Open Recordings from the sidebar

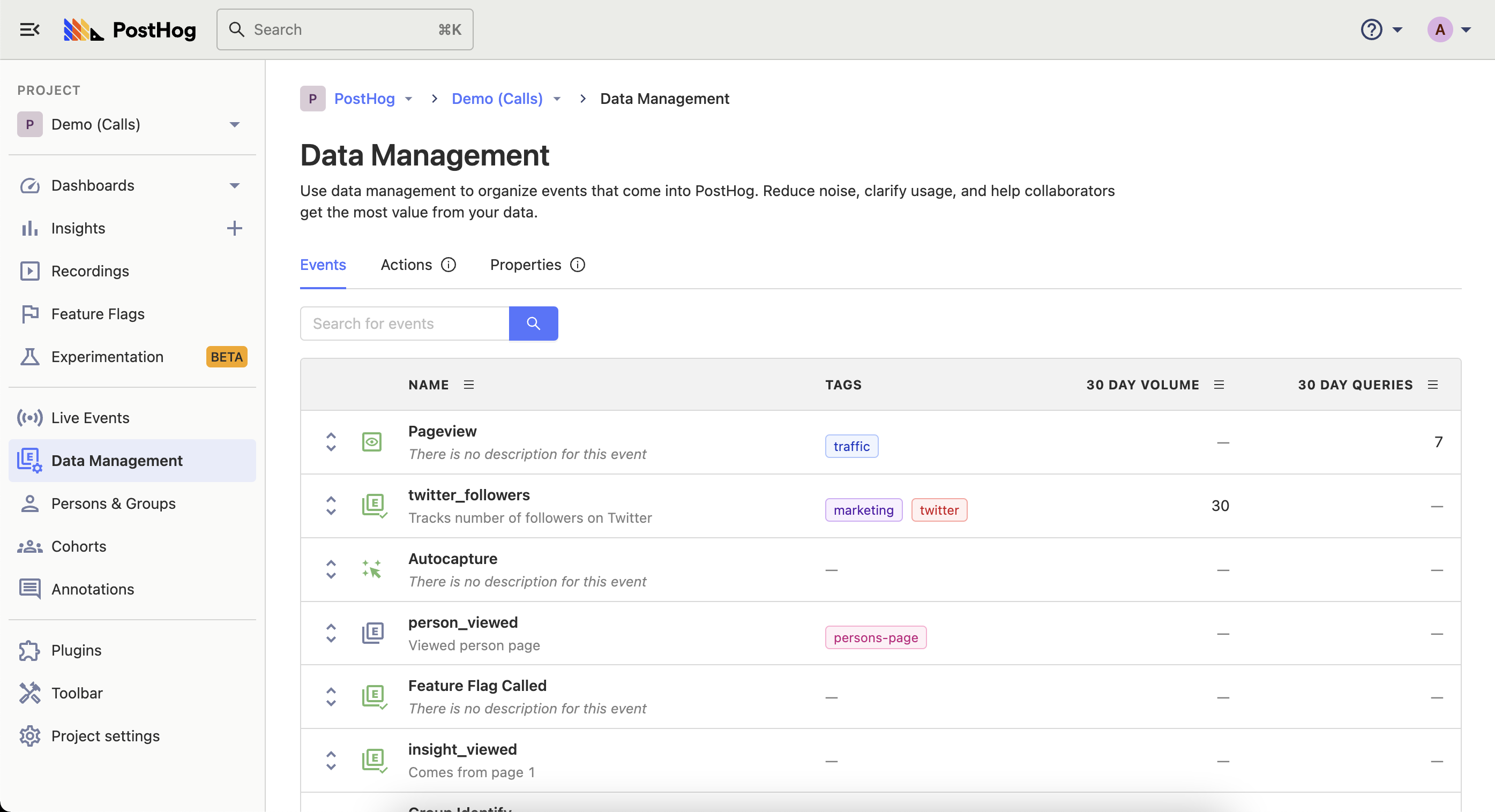coord(91,271)
